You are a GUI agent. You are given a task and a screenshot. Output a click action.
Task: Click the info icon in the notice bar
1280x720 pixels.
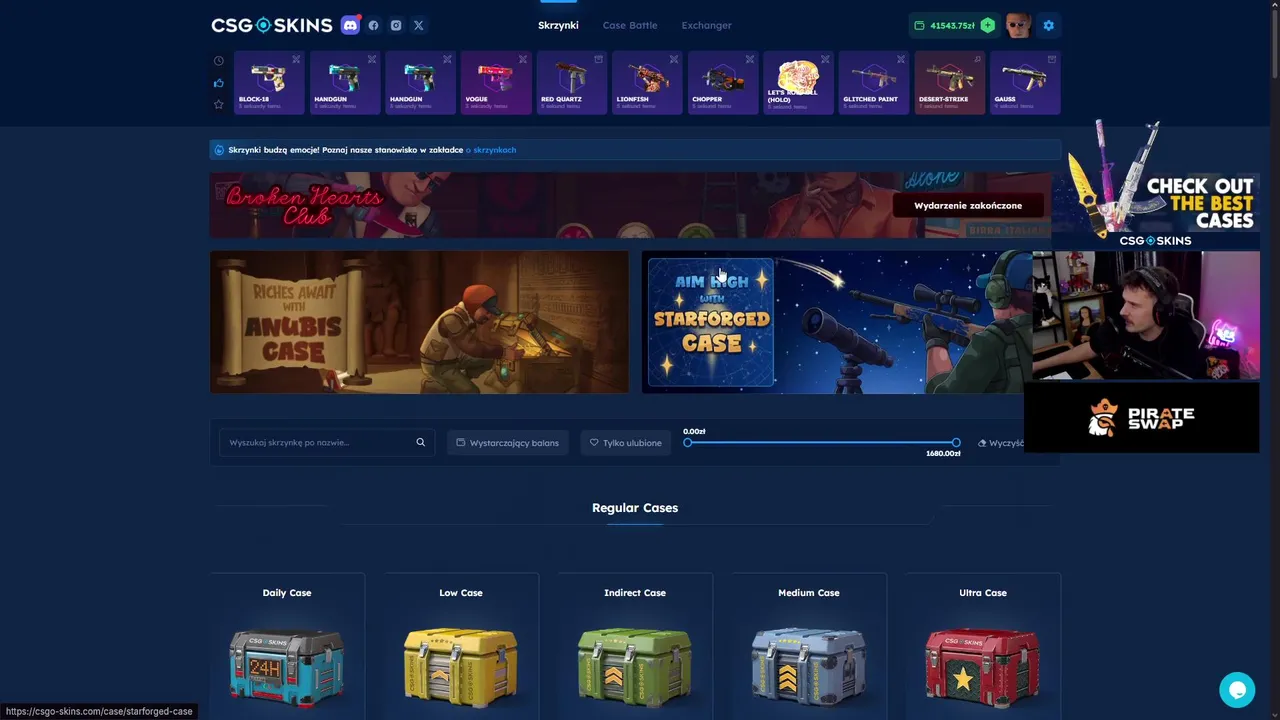[x=219, y=150]
